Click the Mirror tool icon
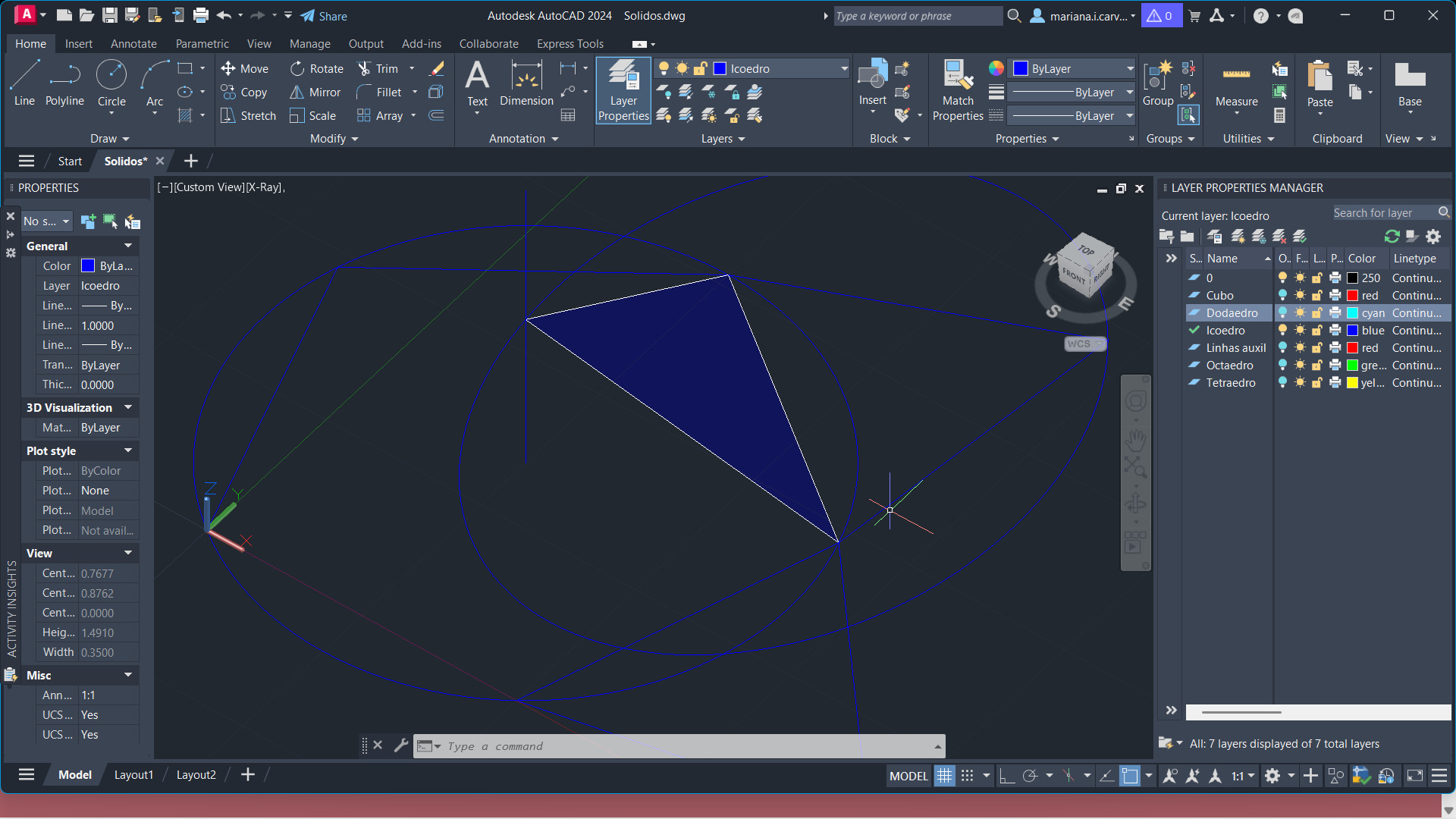The image size is (1456, 819). coord(297,93)
